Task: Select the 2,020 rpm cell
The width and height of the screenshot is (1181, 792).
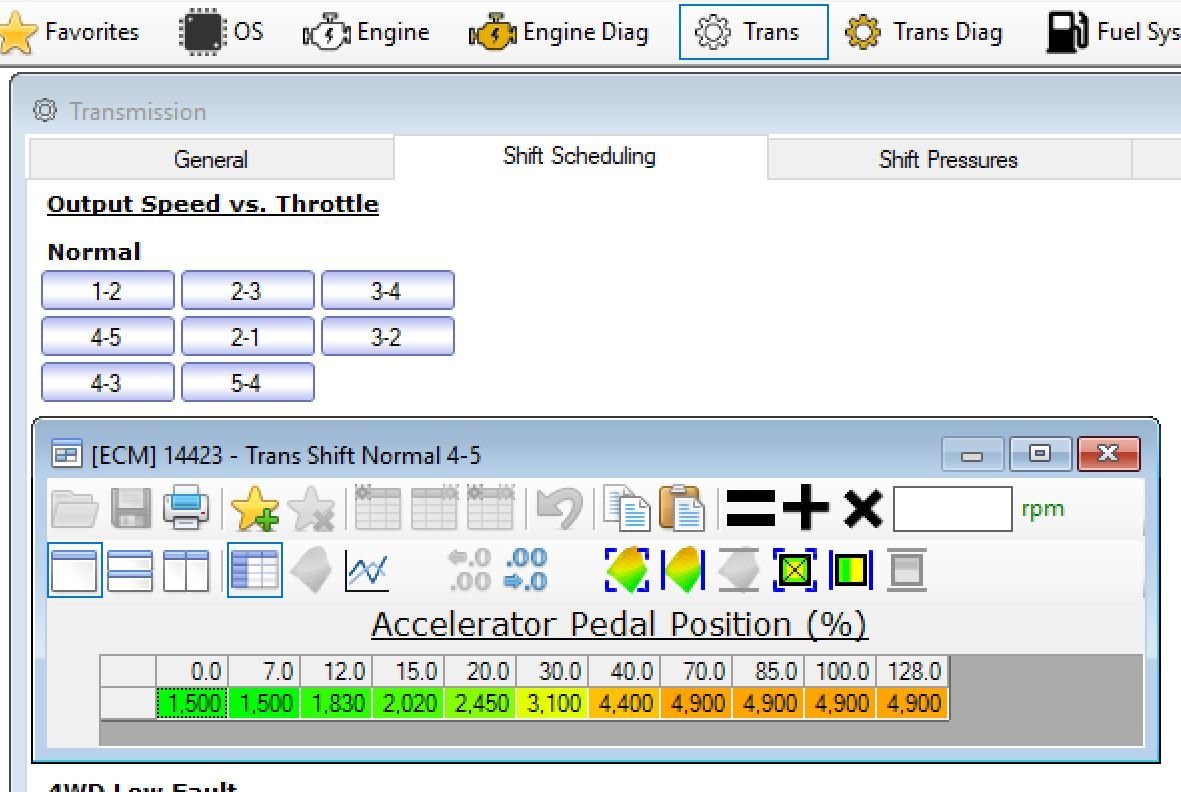Action: tap(408, 703)
